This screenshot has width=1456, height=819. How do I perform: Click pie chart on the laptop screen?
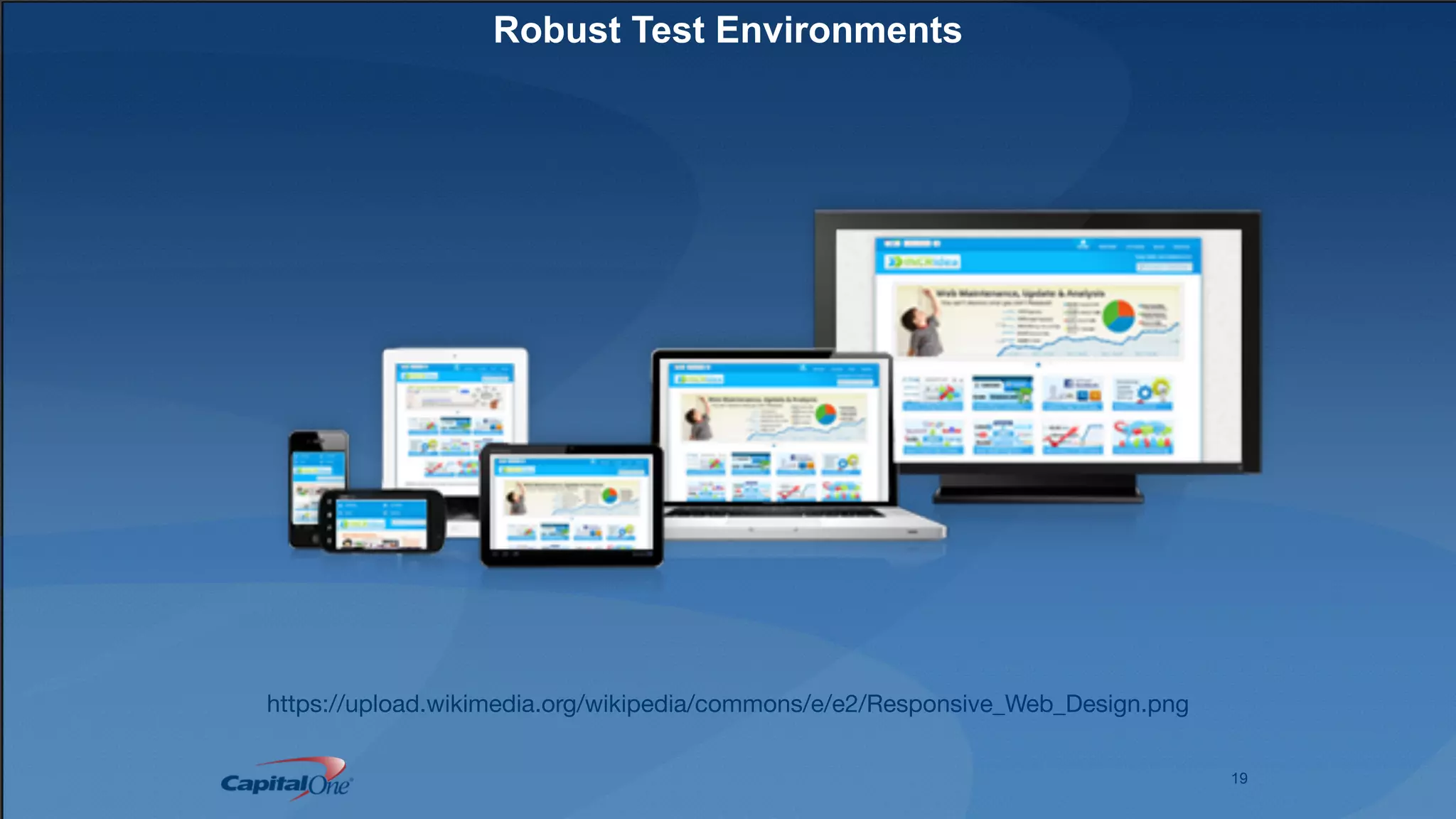tap(825, 414)
